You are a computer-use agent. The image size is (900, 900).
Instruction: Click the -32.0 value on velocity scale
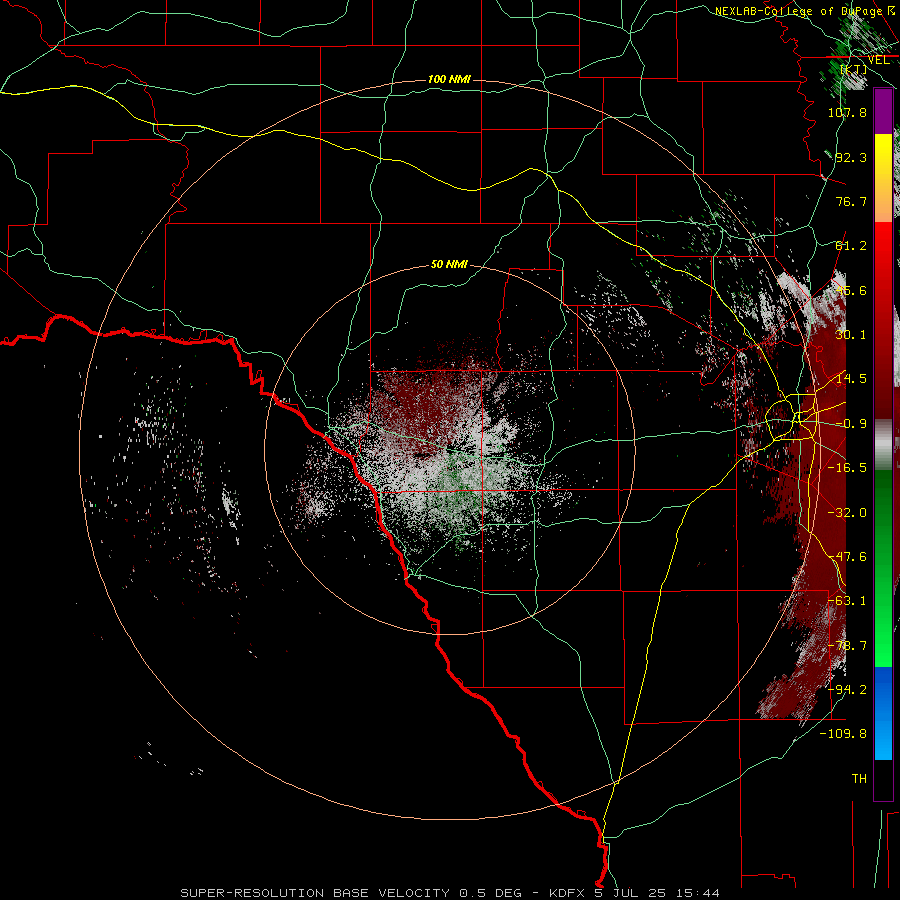(847, 513)
